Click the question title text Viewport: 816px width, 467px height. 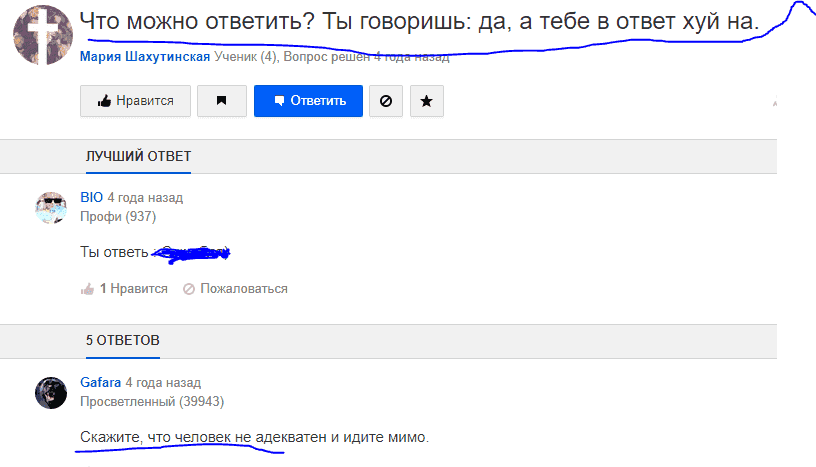tap(419, 21)
